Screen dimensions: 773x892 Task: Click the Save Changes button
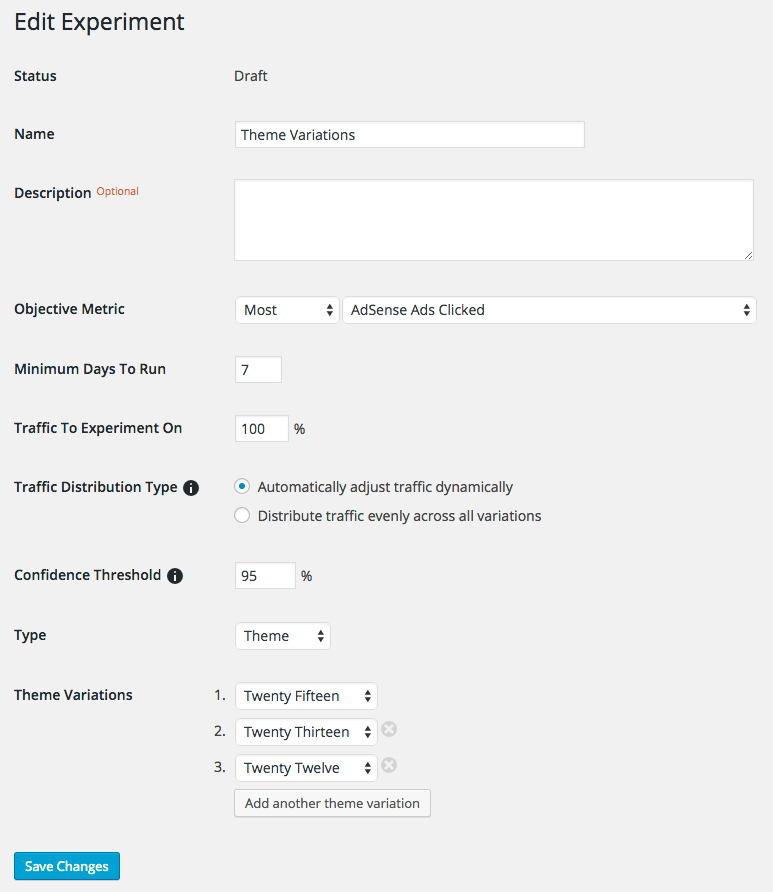[x=67, y=866]
